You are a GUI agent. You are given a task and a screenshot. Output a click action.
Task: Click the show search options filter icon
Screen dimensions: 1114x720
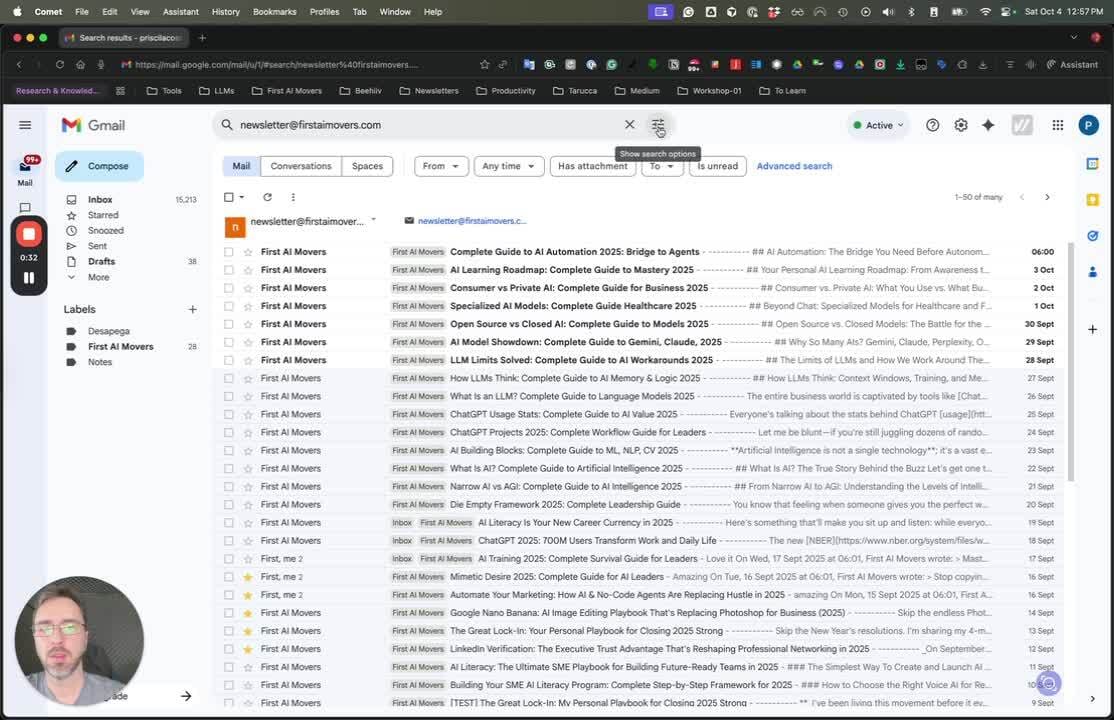(x=658, y=125)
